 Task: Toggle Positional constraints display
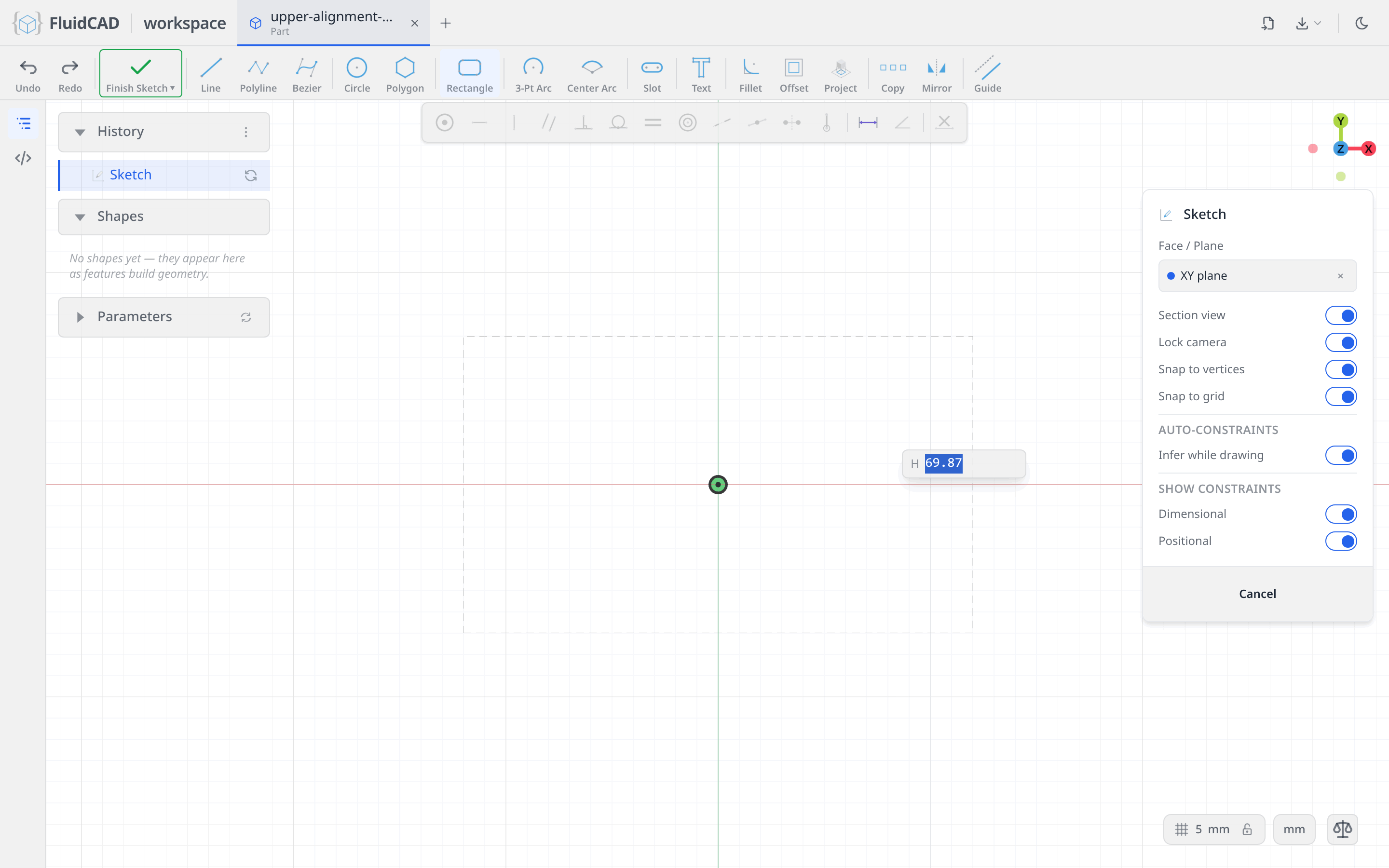click(x=1340, y=541)
